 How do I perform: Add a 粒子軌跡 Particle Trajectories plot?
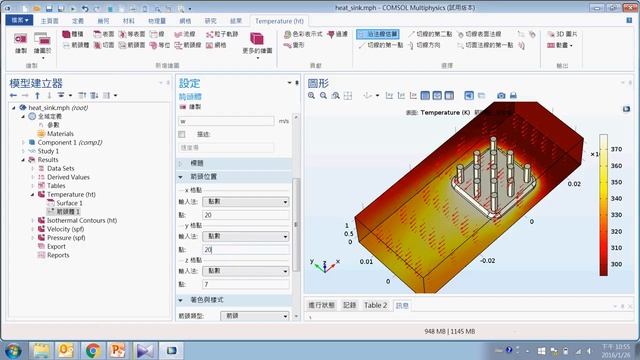pos(222,34)
